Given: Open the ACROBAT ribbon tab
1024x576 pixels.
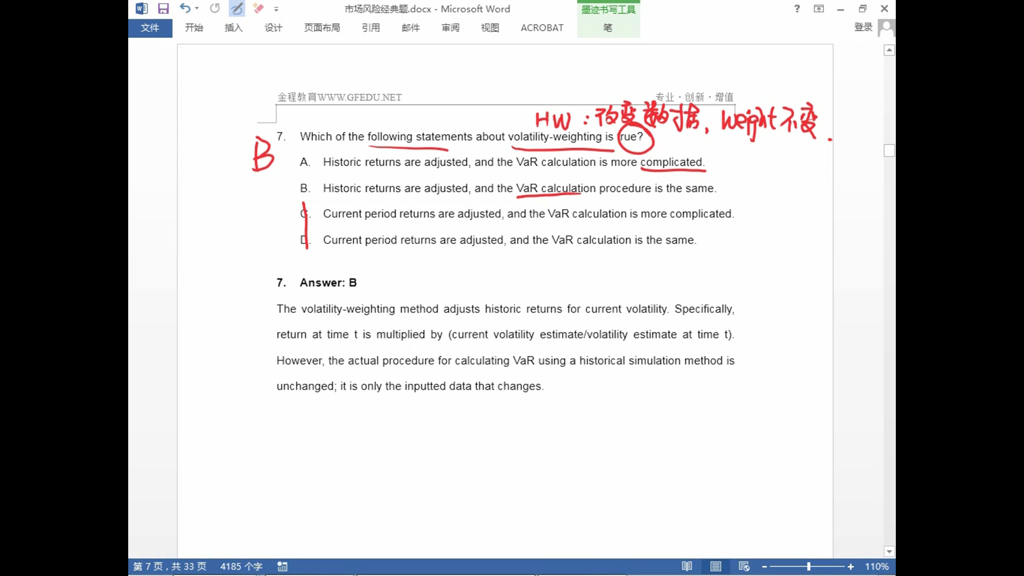Looking at the screenshot, I should (x=542, y=28).
